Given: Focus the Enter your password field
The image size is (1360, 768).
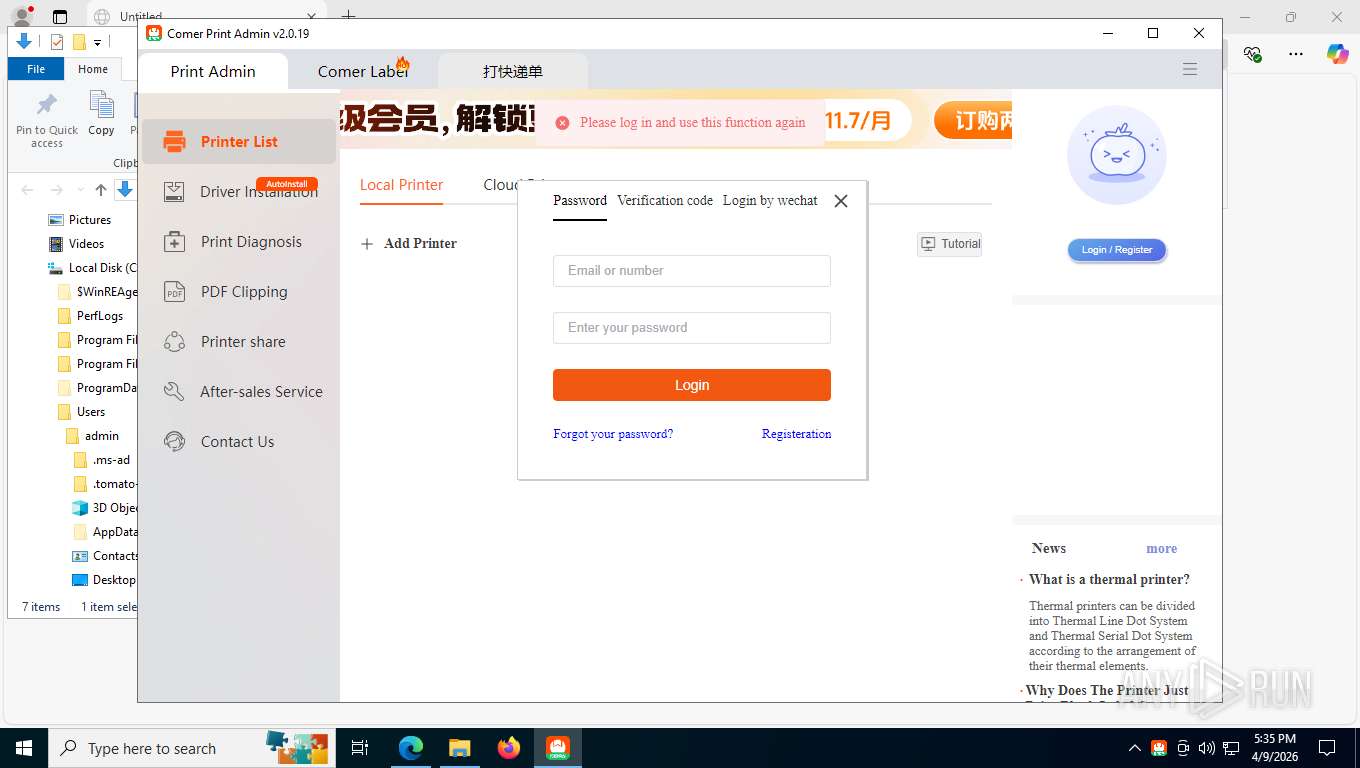Looking at the screenshot, I should tap(692, 328).
